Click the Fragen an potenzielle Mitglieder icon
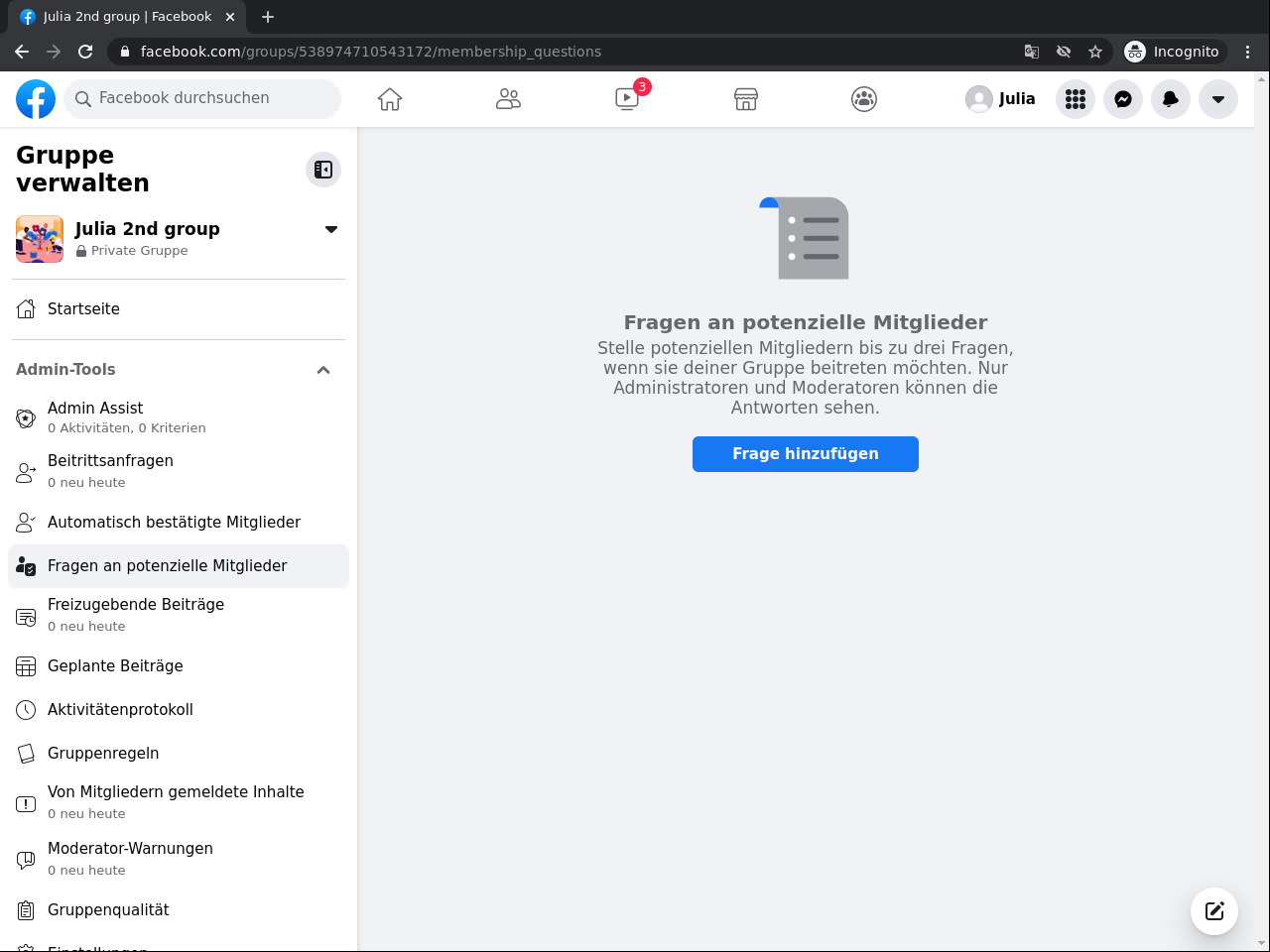Screen dimensions: 1270x952 pos(26,566)
